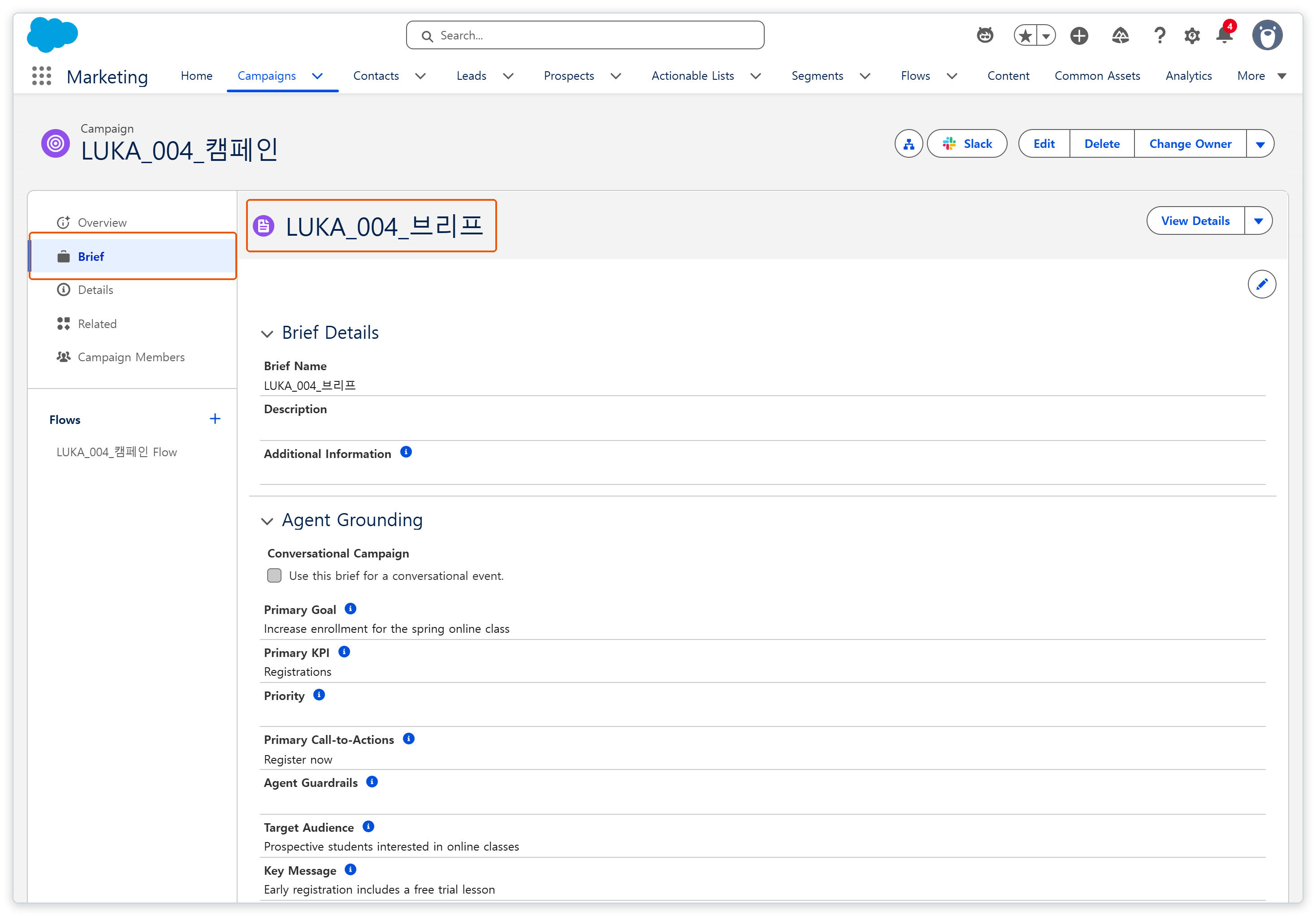Show info tooltip for Priority
1316x916 pixels.
pyautogui.click(x=319, y=695)
